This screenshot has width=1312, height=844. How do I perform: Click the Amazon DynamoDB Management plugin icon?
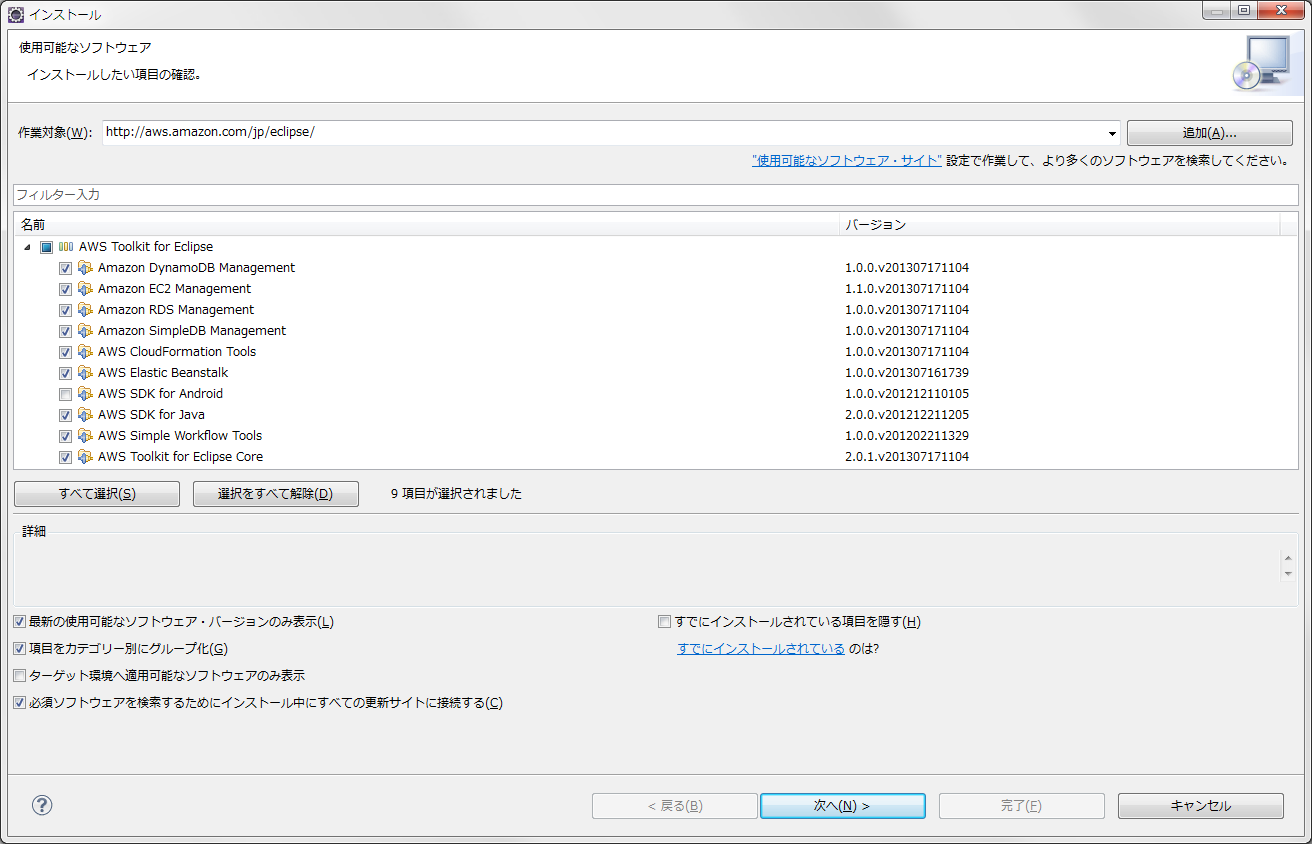[85, 268]
